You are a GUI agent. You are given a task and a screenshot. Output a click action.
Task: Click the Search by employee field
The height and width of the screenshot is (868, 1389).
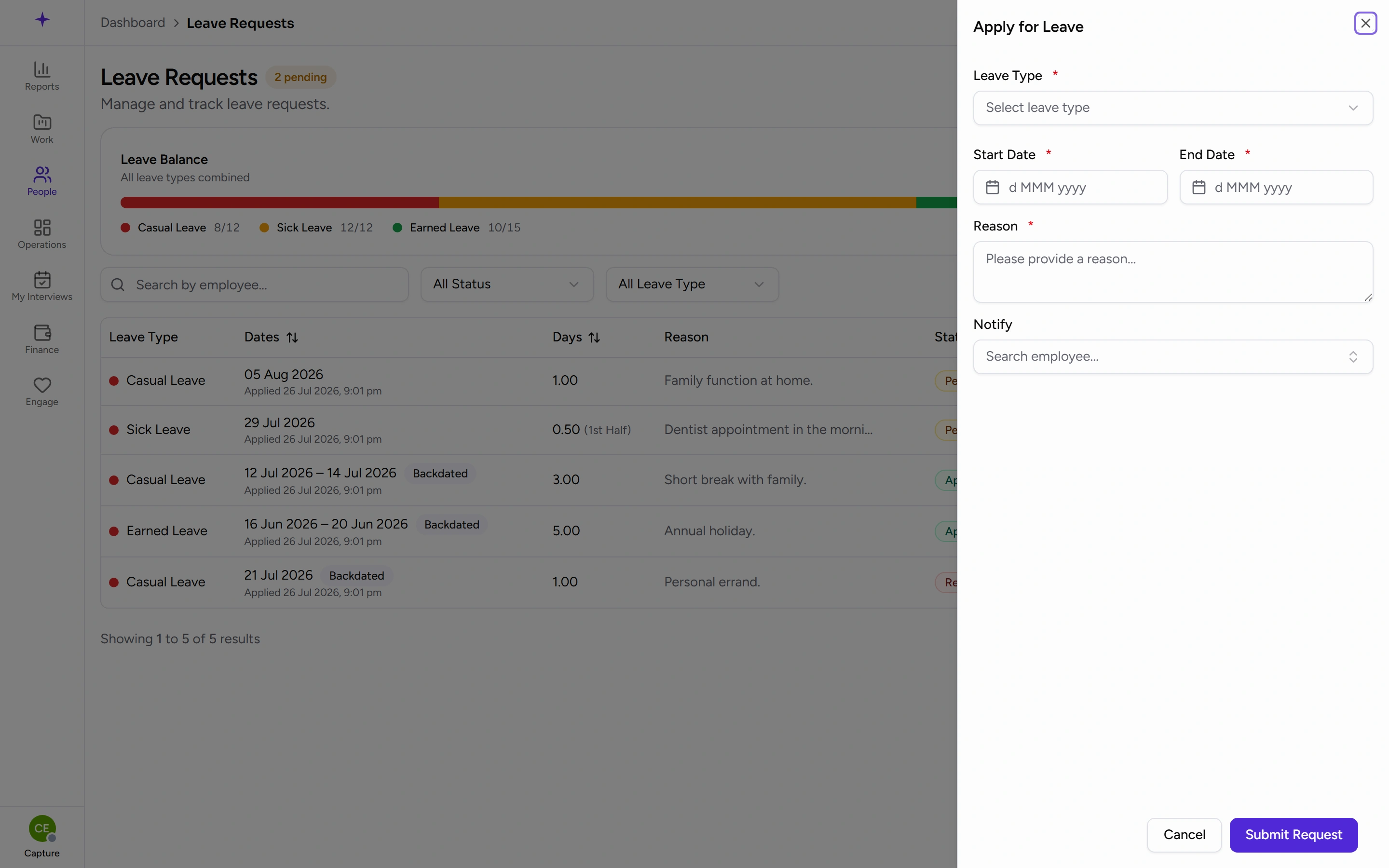coord(254,285)
